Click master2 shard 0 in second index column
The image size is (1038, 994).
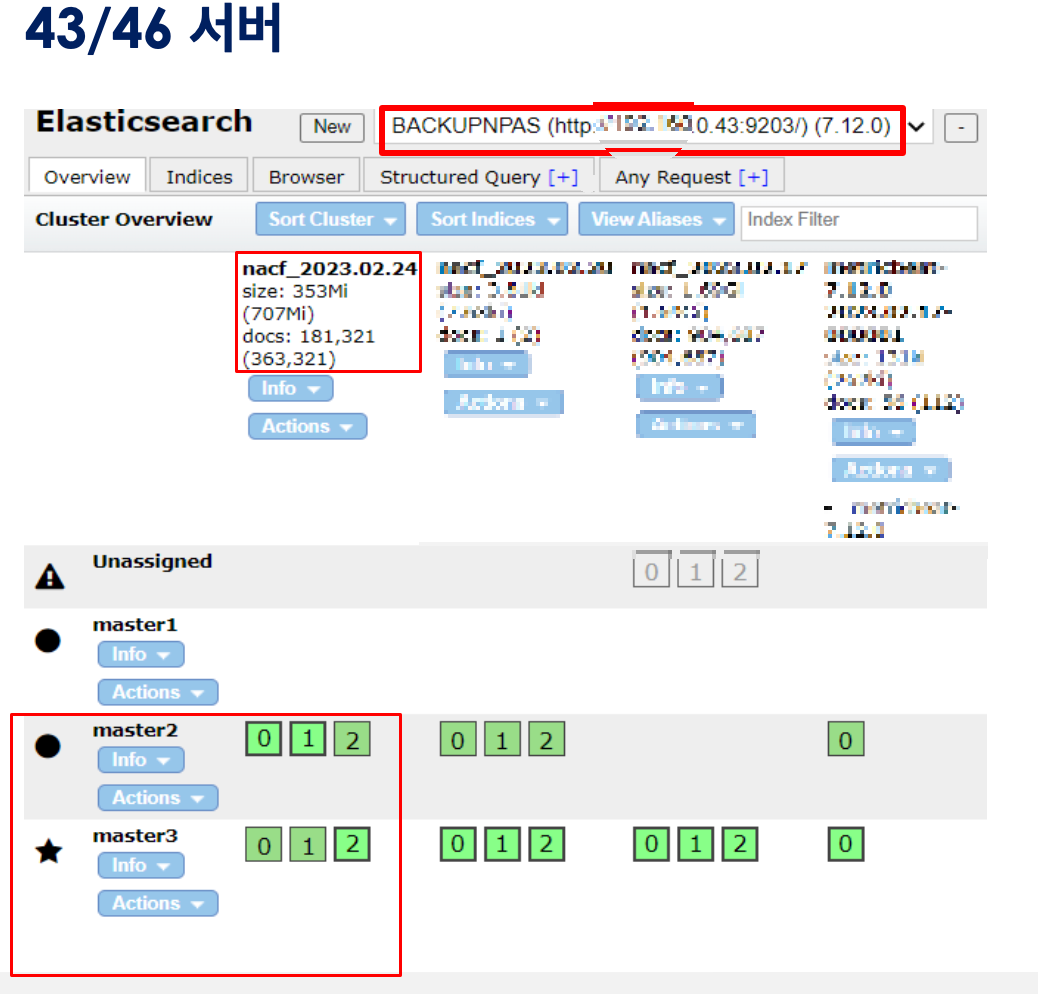[457, 739]
